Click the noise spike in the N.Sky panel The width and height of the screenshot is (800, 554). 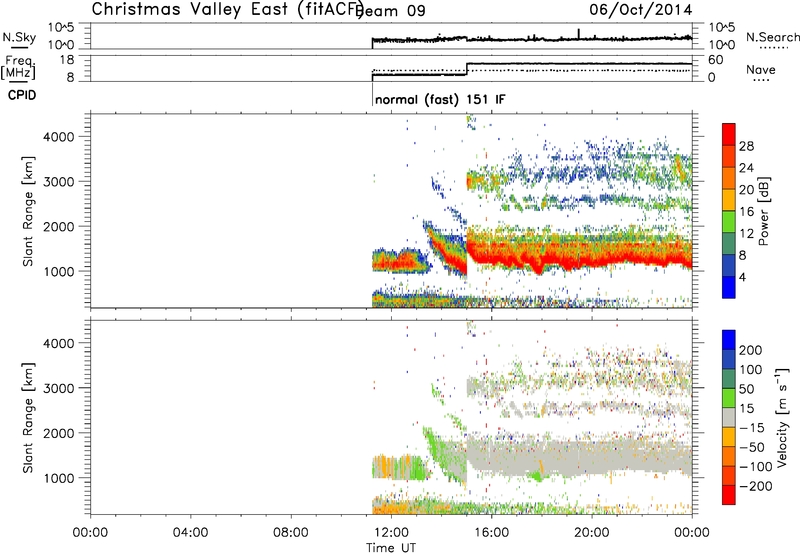(x=579, y=34)
